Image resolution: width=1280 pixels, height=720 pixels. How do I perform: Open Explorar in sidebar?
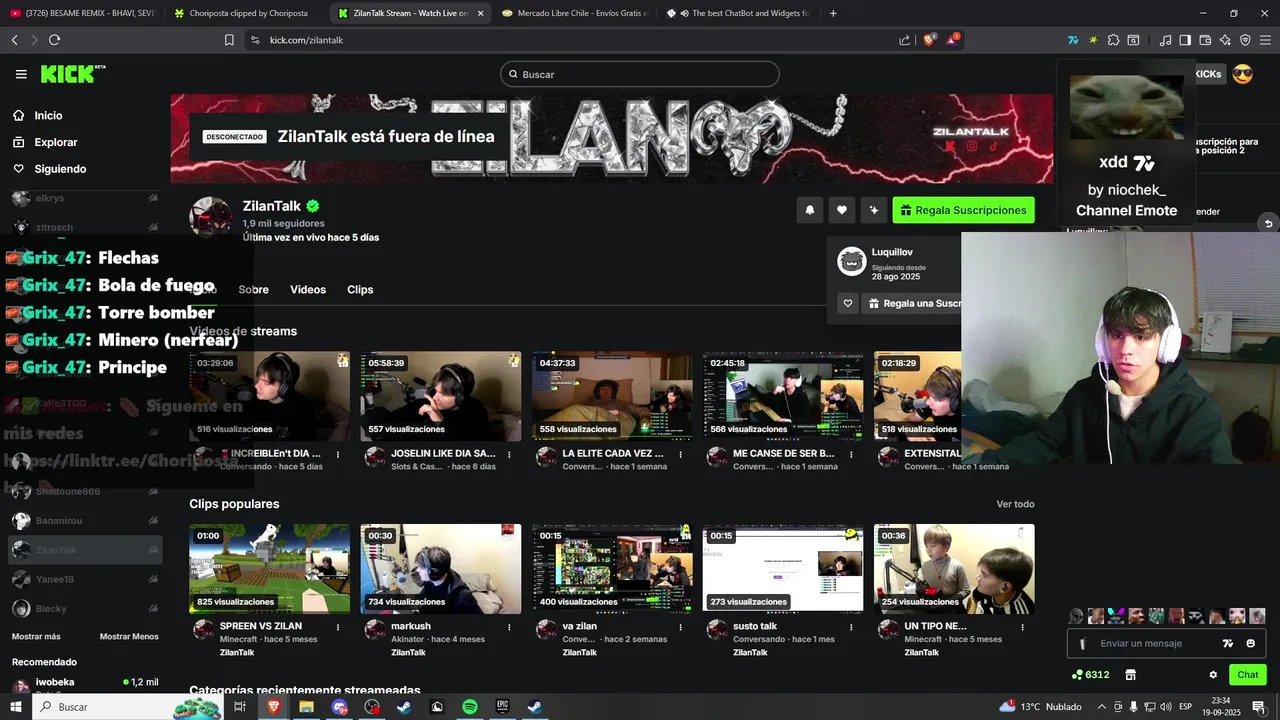55,143
